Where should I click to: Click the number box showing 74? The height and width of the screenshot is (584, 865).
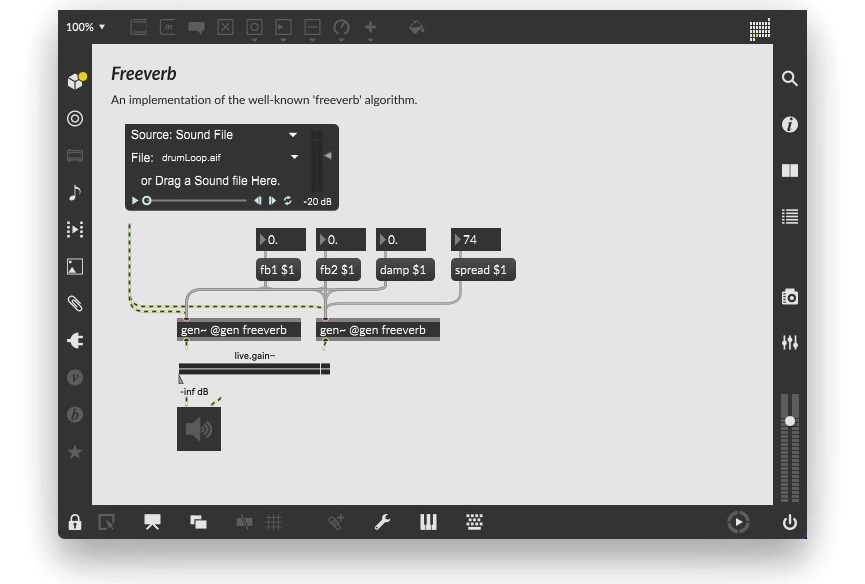click(x=476, y=239)
